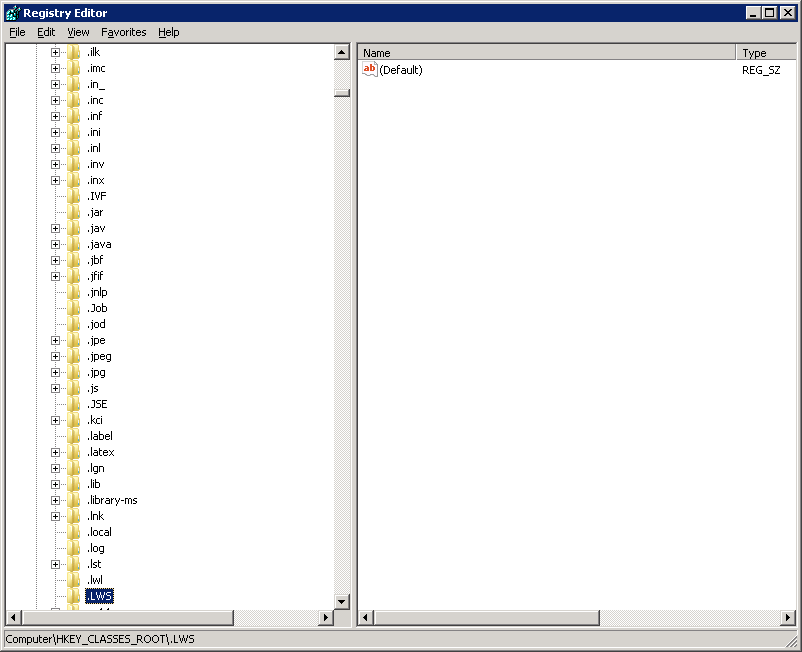Expand the .inf key
802x652 pixels.
point(55,116)
